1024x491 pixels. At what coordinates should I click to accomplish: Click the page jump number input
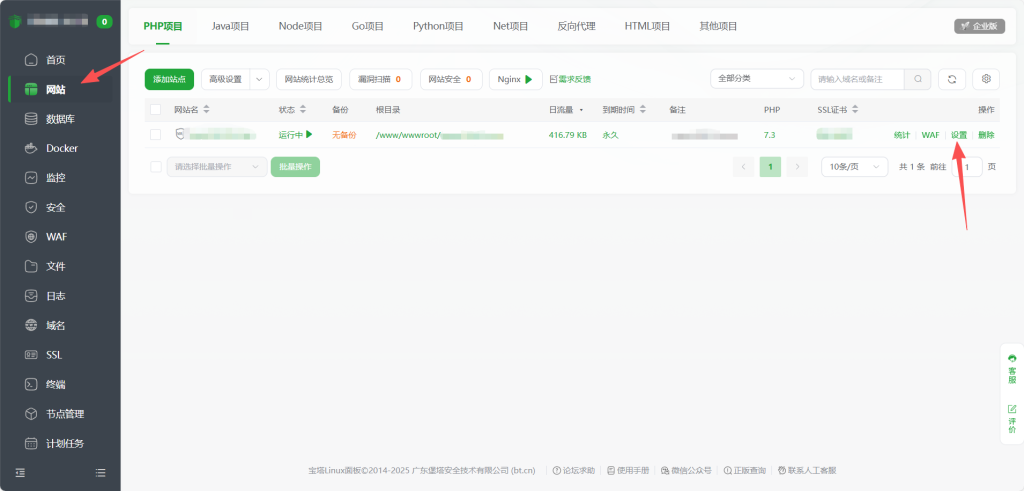tap(968, 166)
